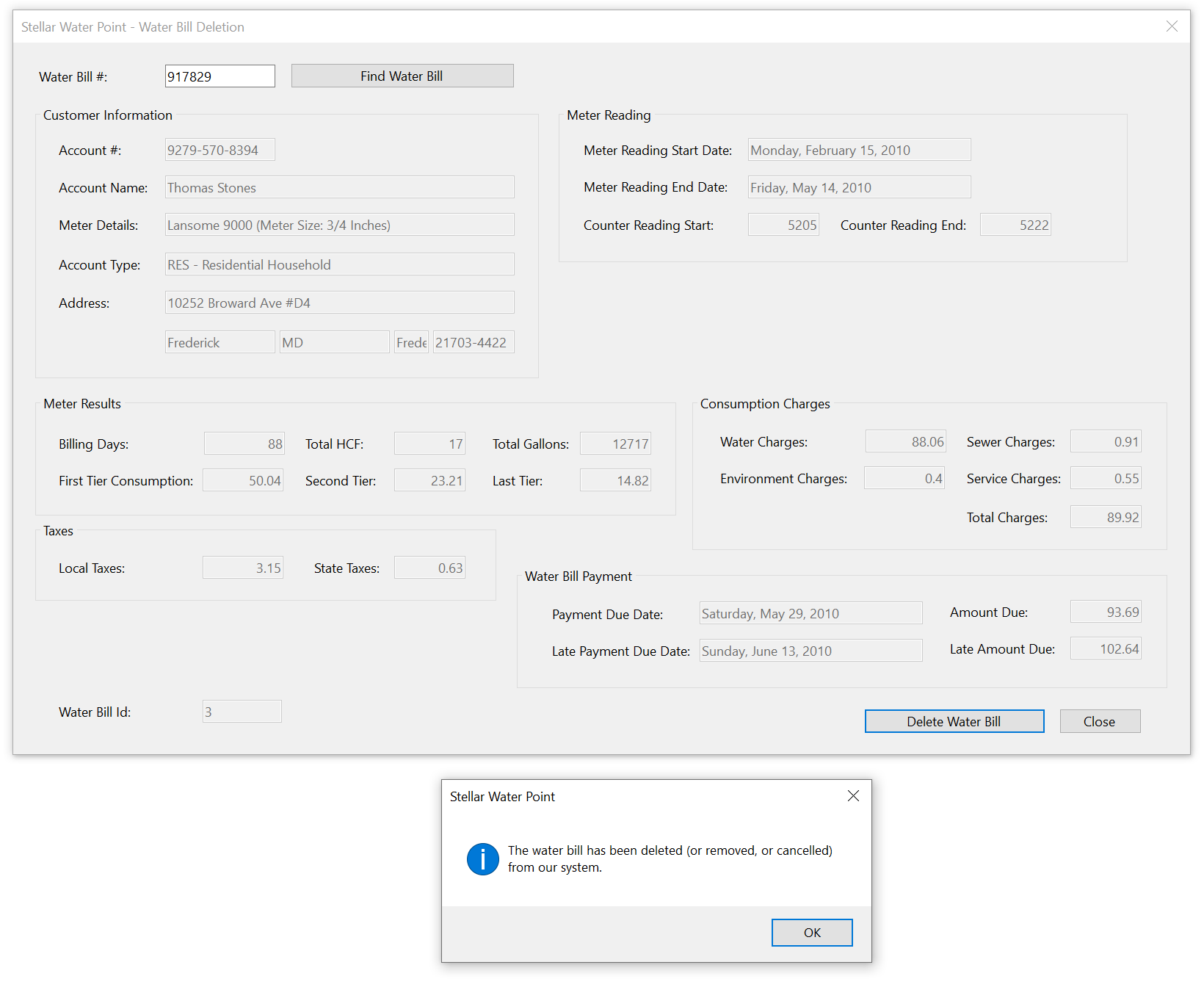This screenshot has width=1204, height=987.
Task: Click the Counter Reading End field
Action: (1015, 225)
